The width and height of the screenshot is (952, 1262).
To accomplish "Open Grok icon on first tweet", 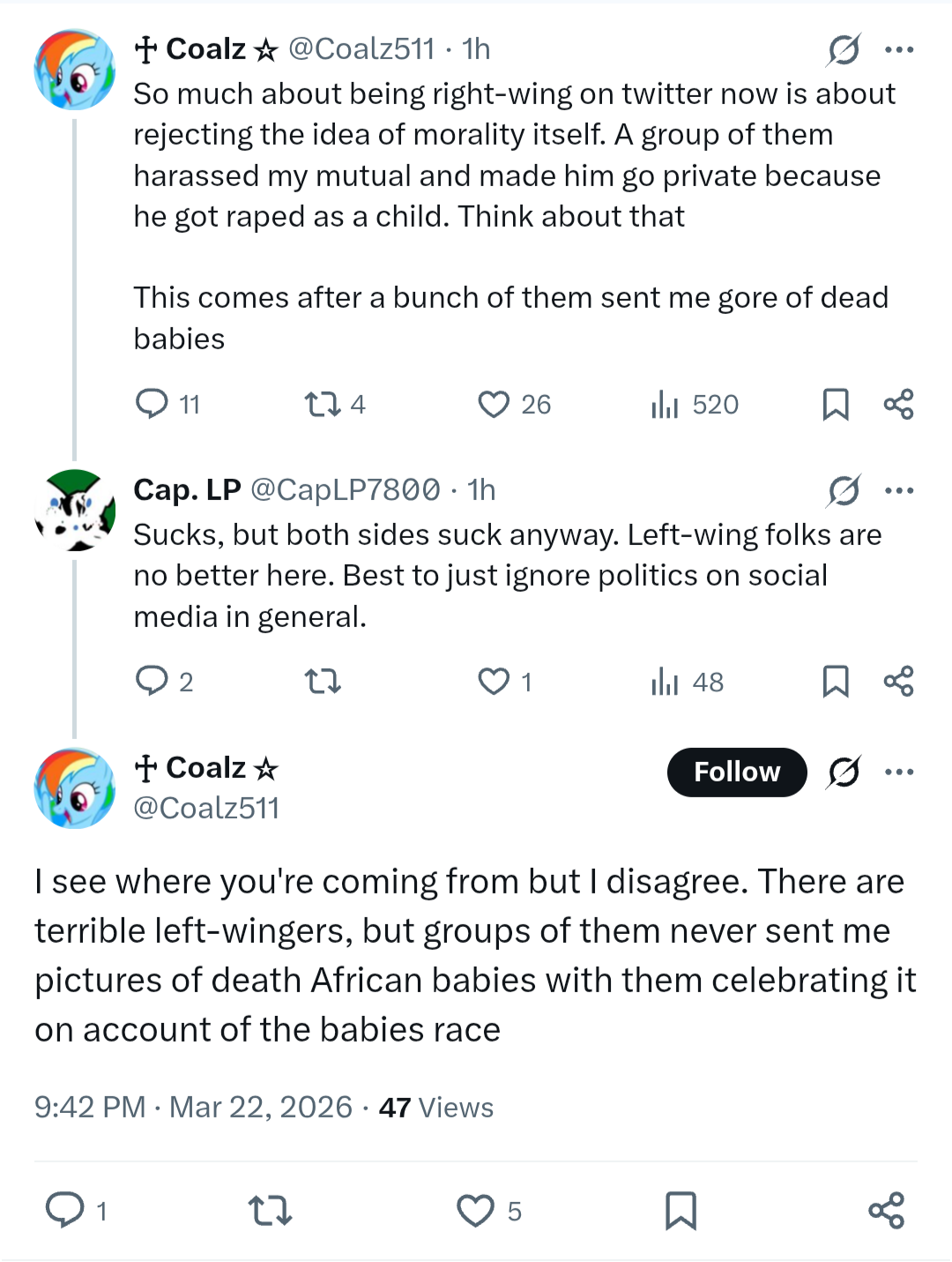I will (x=844, y=49).
